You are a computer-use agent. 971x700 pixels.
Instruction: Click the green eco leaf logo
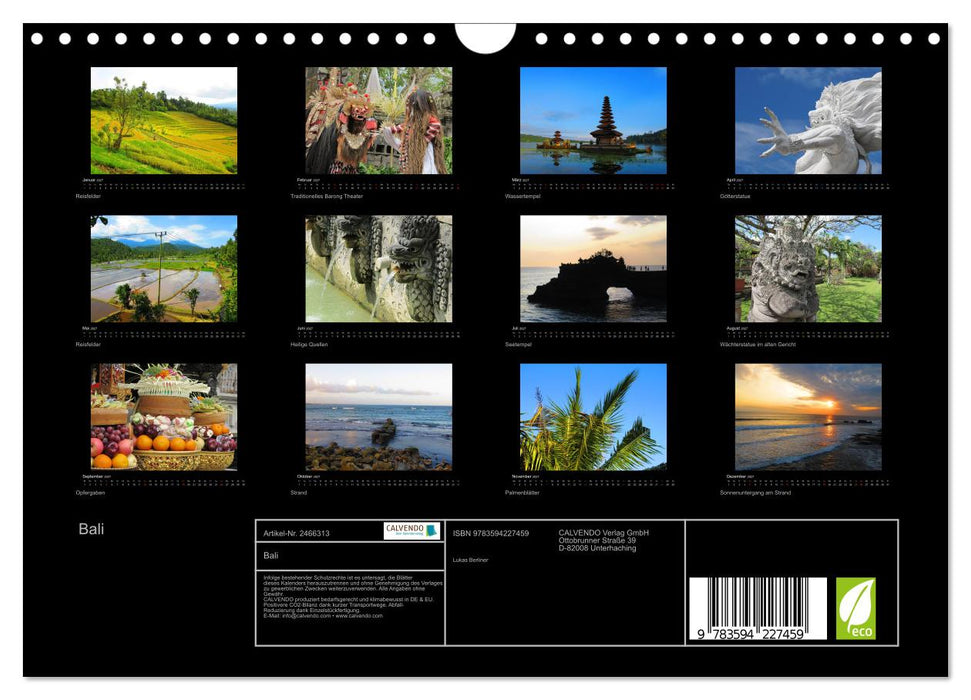[856, 608]
